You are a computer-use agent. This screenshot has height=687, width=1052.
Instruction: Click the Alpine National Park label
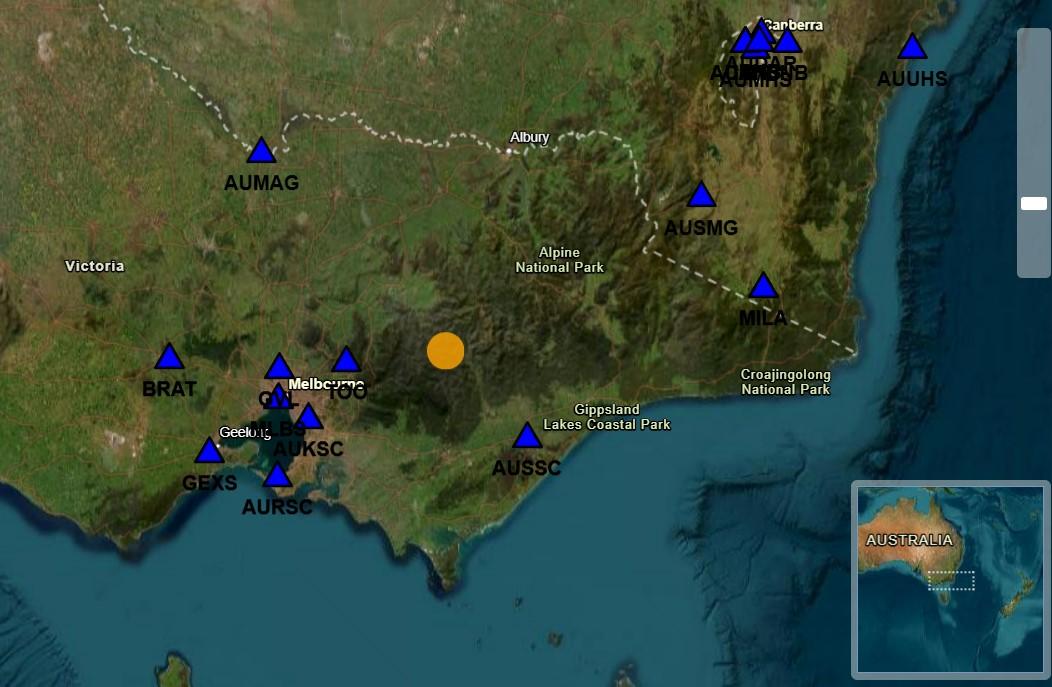tap(559, 260)
